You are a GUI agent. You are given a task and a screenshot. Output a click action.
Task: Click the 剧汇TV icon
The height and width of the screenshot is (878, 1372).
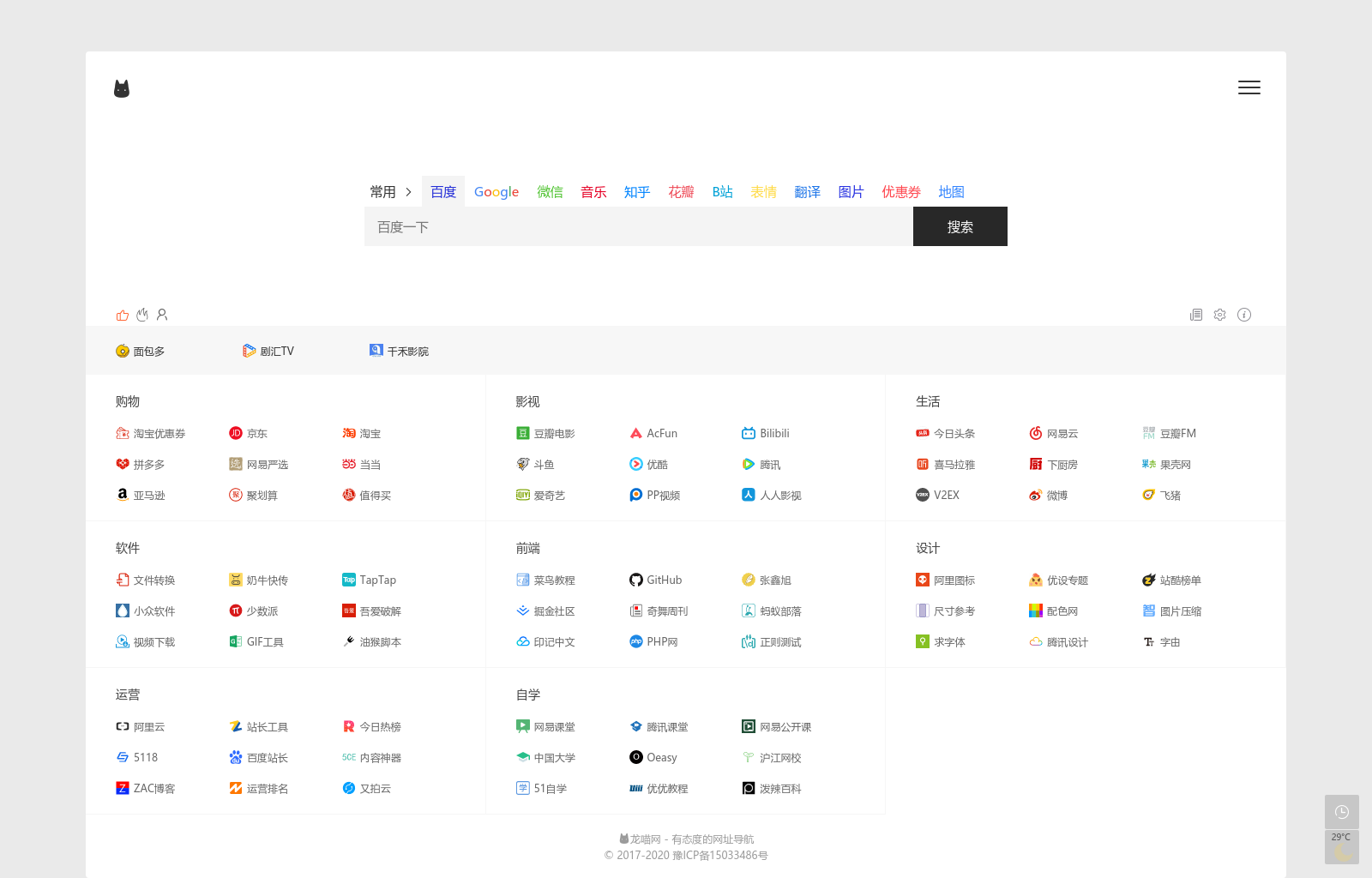[x=250, y=351]
